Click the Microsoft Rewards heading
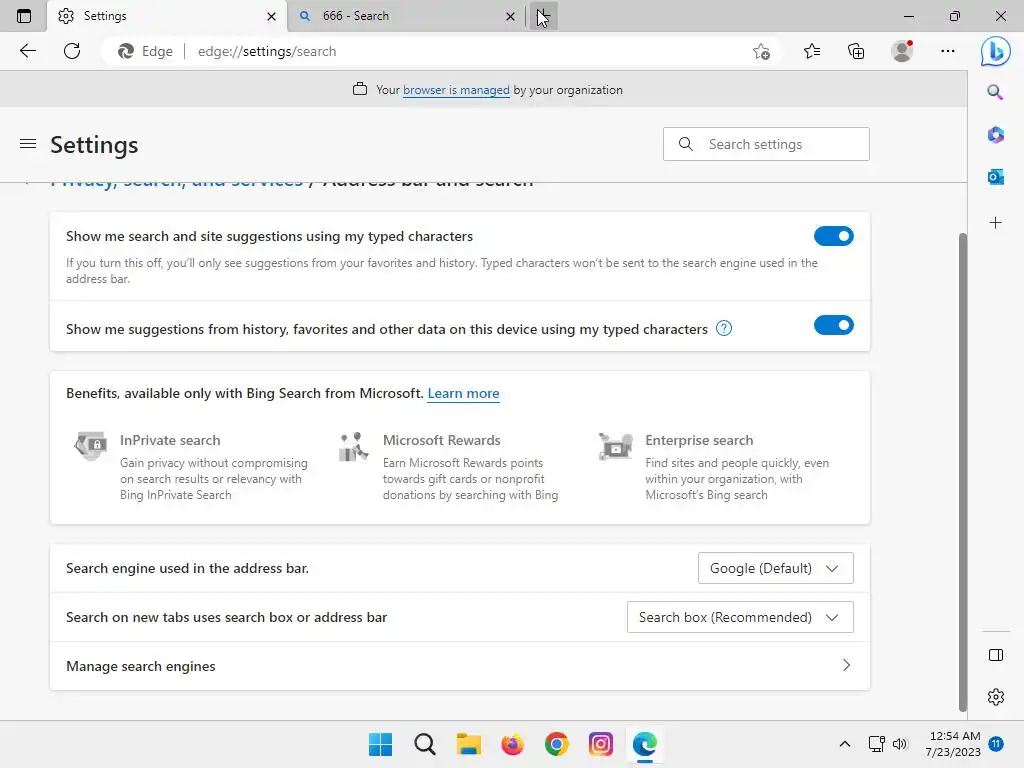 click(441, 440)
